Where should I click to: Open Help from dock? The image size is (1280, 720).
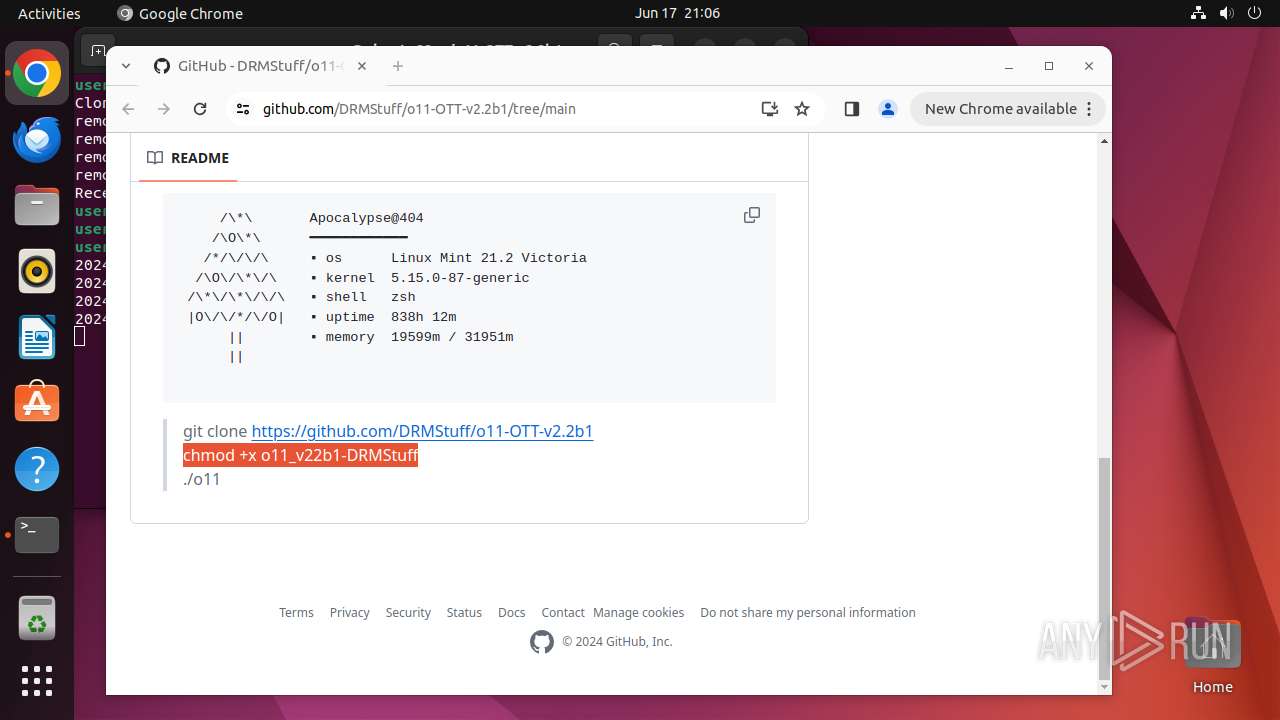[x=37, y=469]
